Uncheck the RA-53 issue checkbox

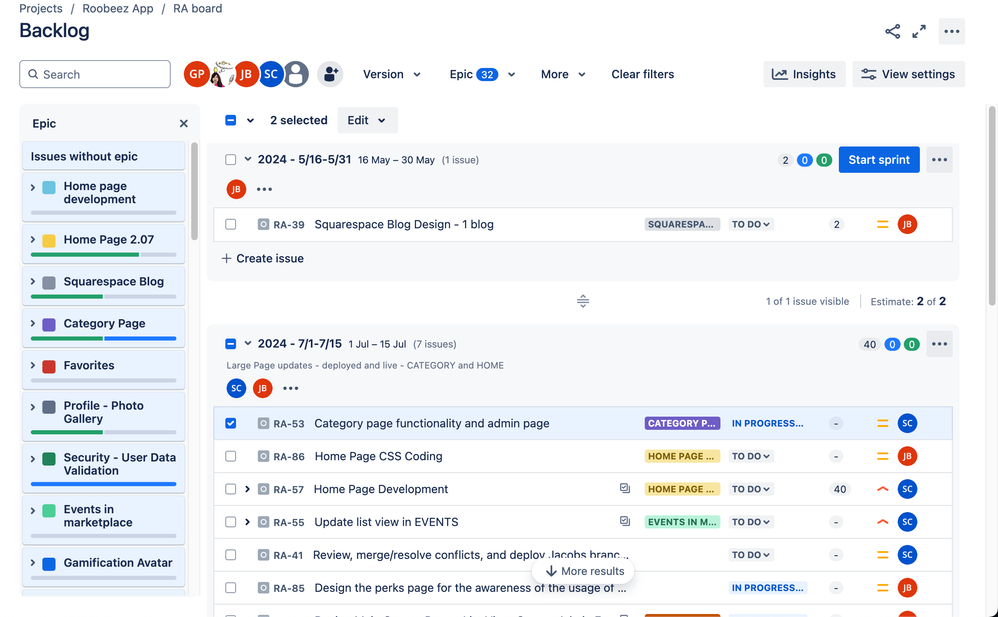[x=230, y=423]
